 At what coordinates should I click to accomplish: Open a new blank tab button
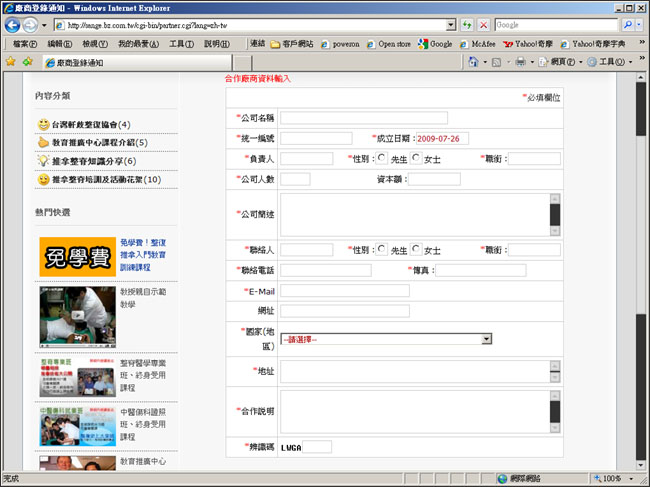243,63
